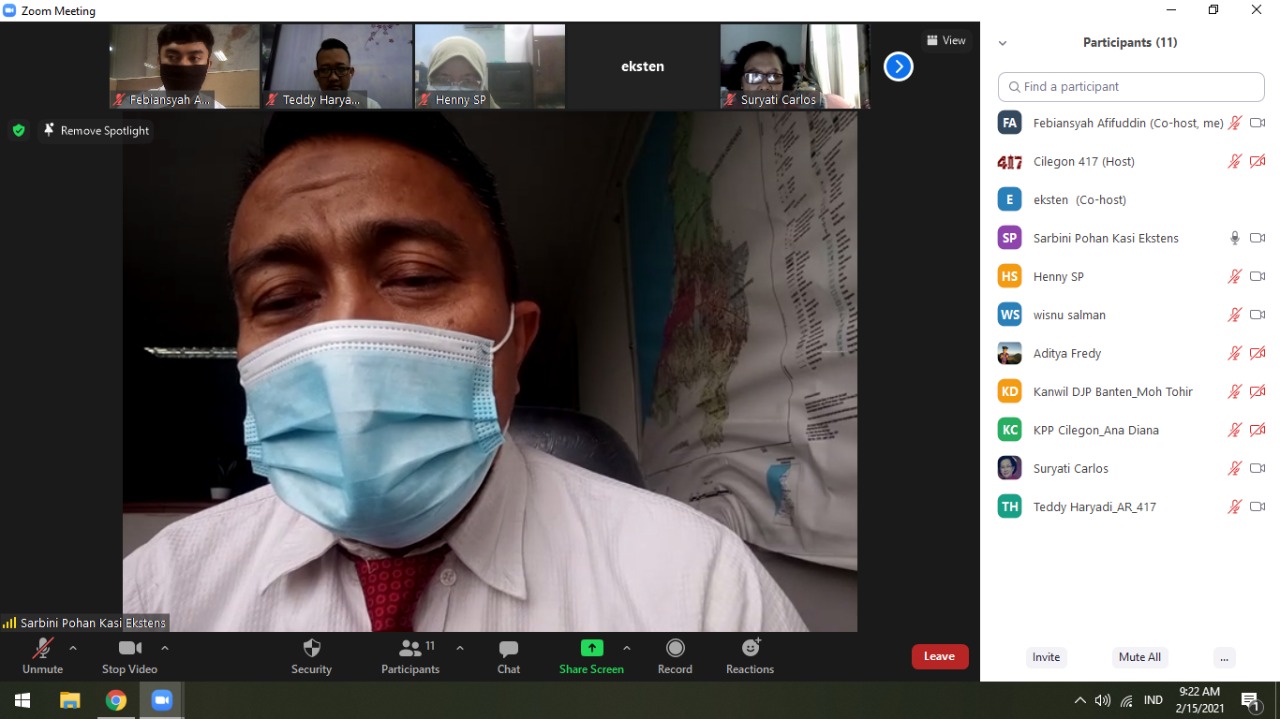Screen dimensions: 1280x719
Task: Open the more options ellipsis in Participants
Action: 1223,657
